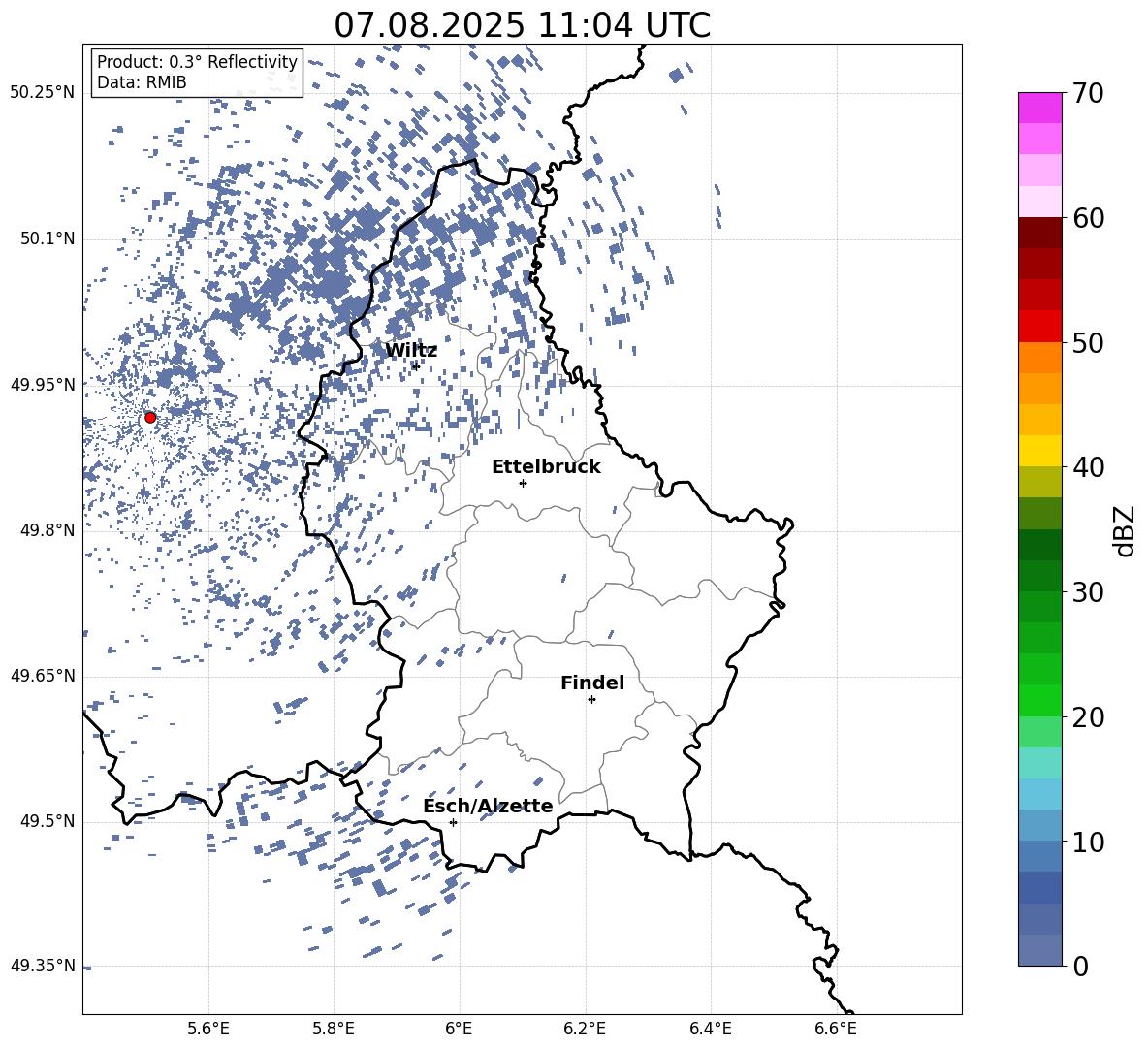Click the colorbar tick label 10
The image size is (1148, 1048).
coord(1088,842)
